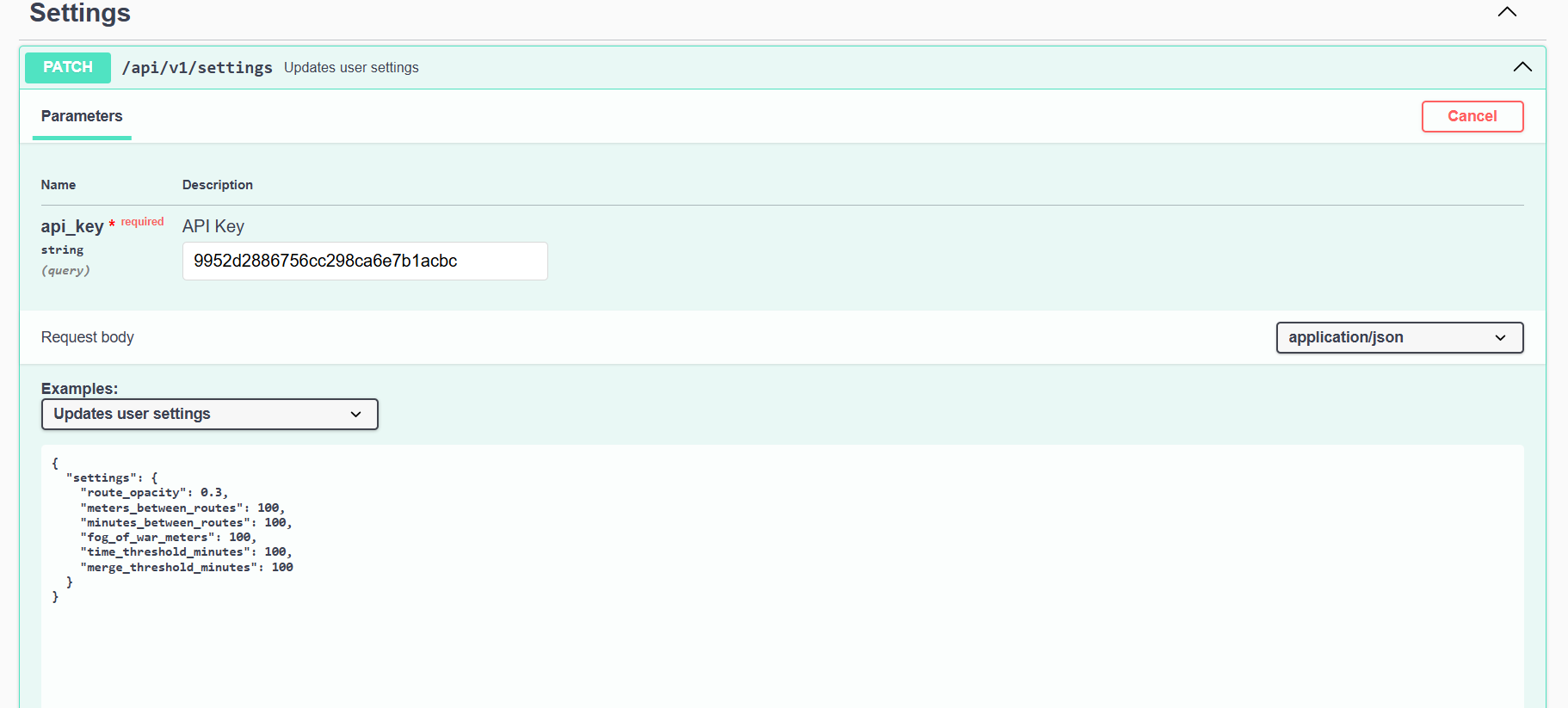Click the 'Examples:' label
Screen dimensions: 1568x708
pos(79,389)
